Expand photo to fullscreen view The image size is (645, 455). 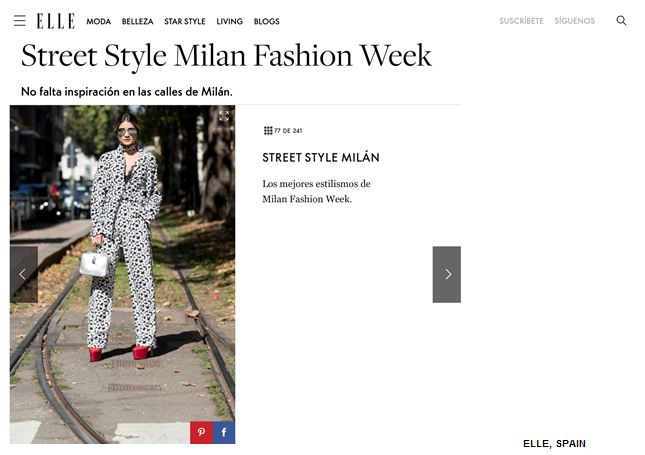(224, 117)
